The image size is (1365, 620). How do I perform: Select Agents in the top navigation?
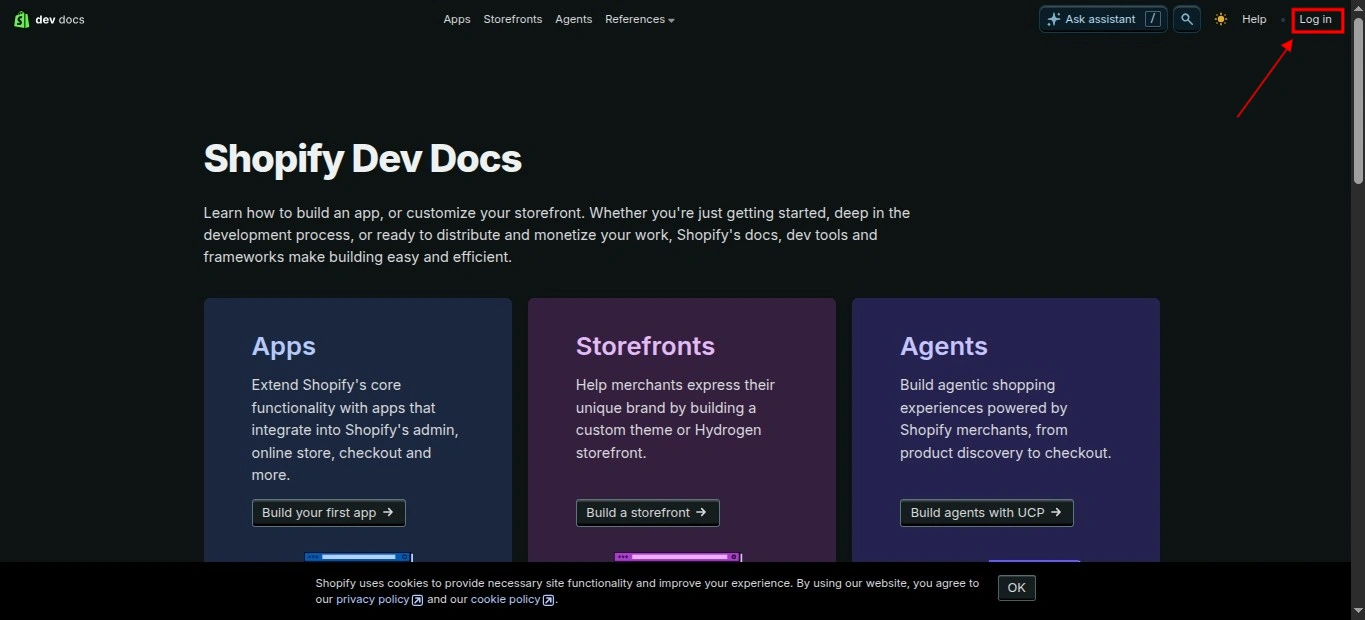click(x=574, y=19)
